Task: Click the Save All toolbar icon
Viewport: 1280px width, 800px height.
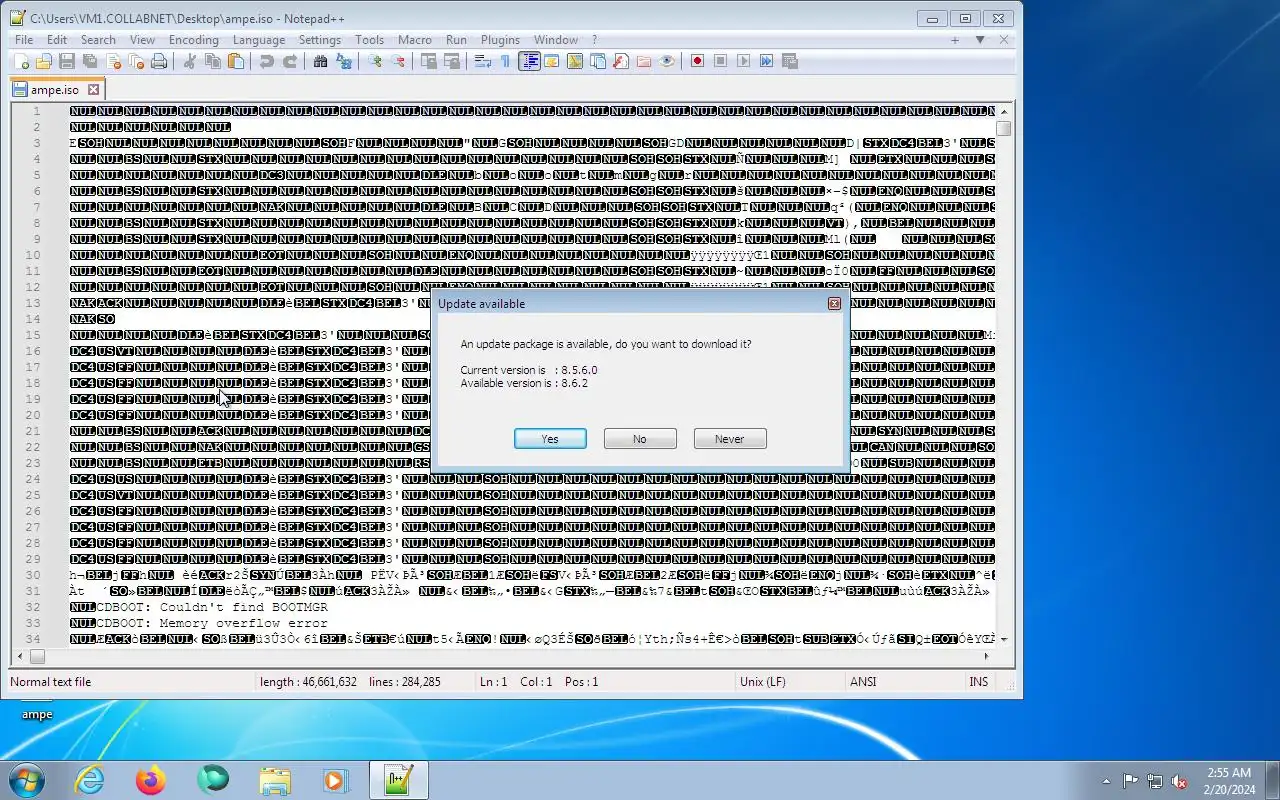Action: coord(90,61)
